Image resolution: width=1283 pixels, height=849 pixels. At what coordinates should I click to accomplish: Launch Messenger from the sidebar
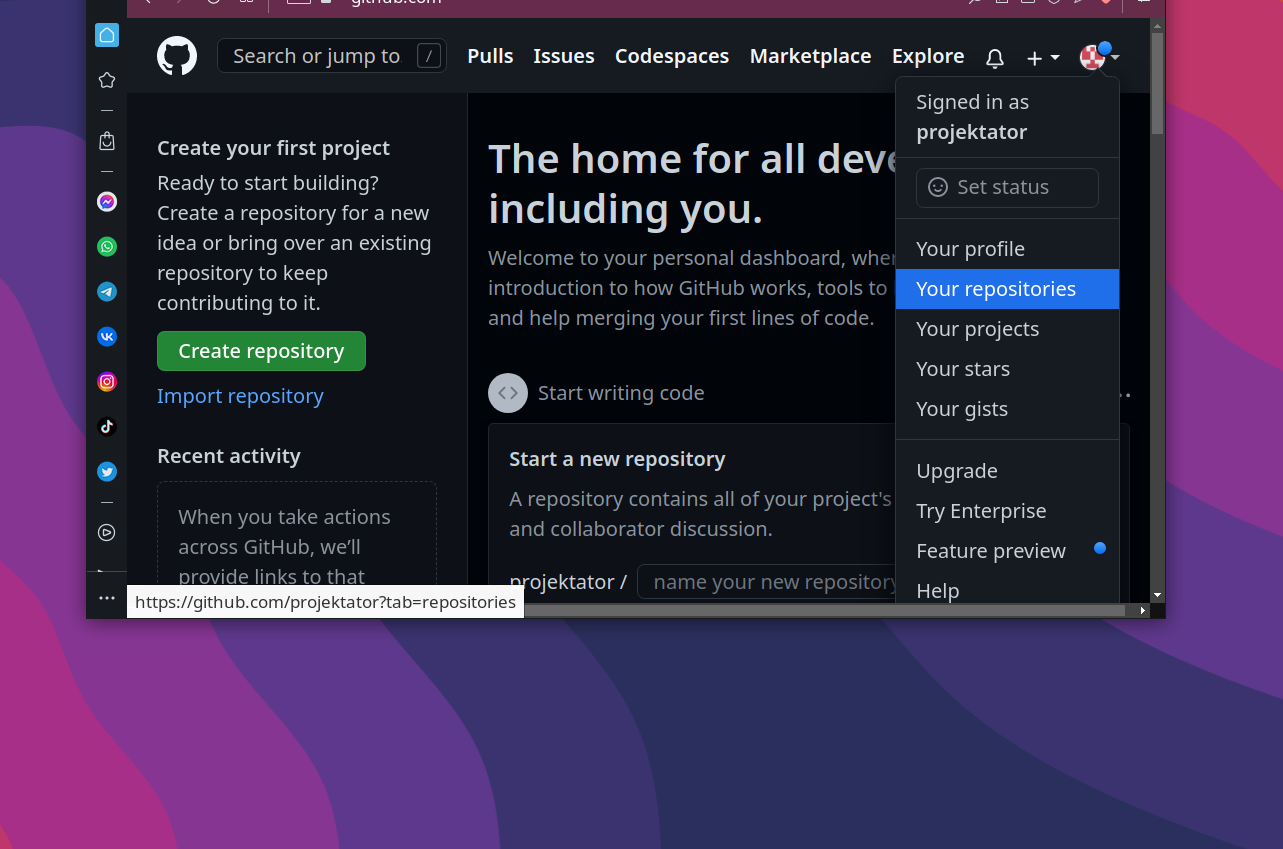[107, 202]
